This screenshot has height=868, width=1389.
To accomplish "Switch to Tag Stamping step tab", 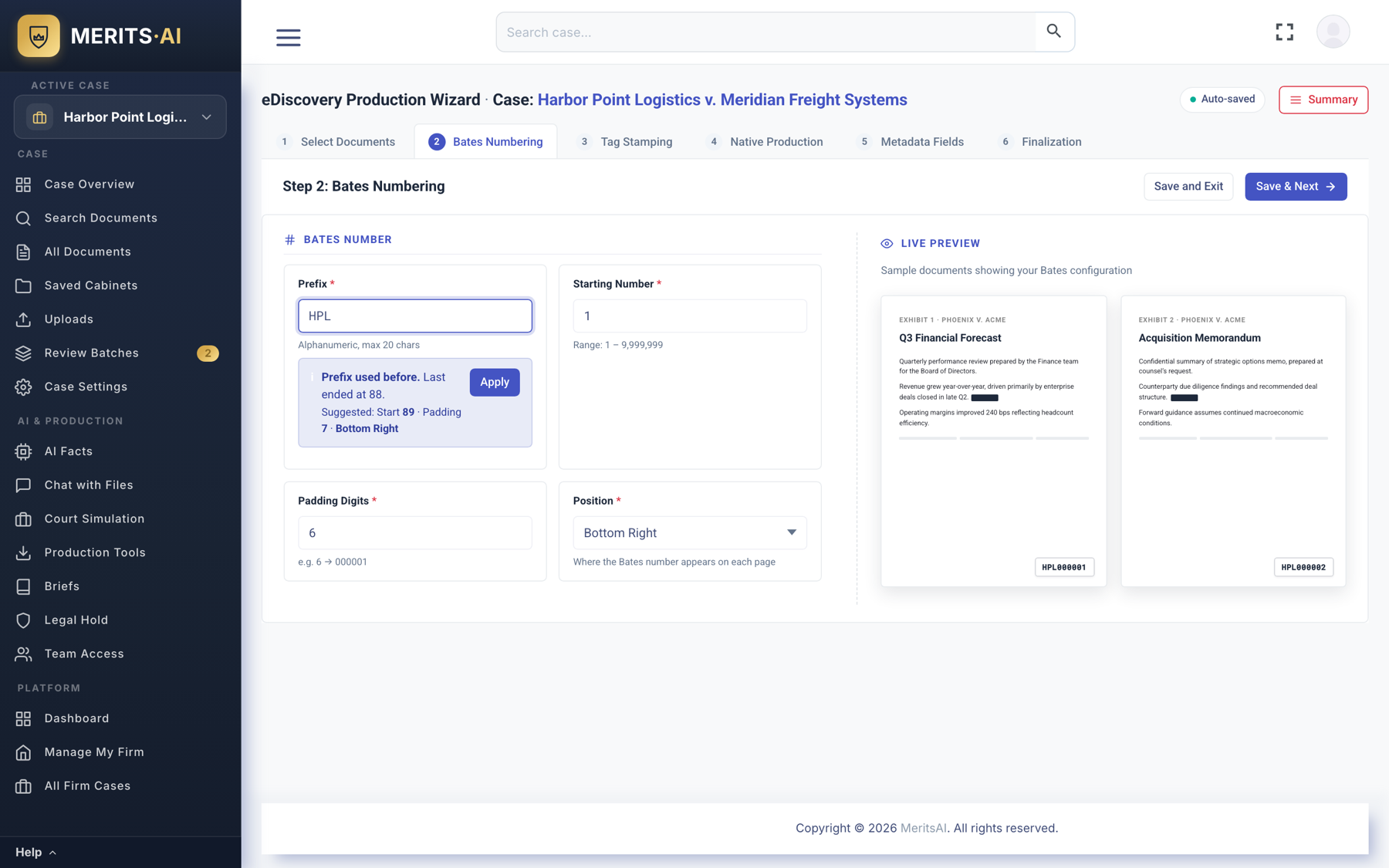I will pos(626,142).
